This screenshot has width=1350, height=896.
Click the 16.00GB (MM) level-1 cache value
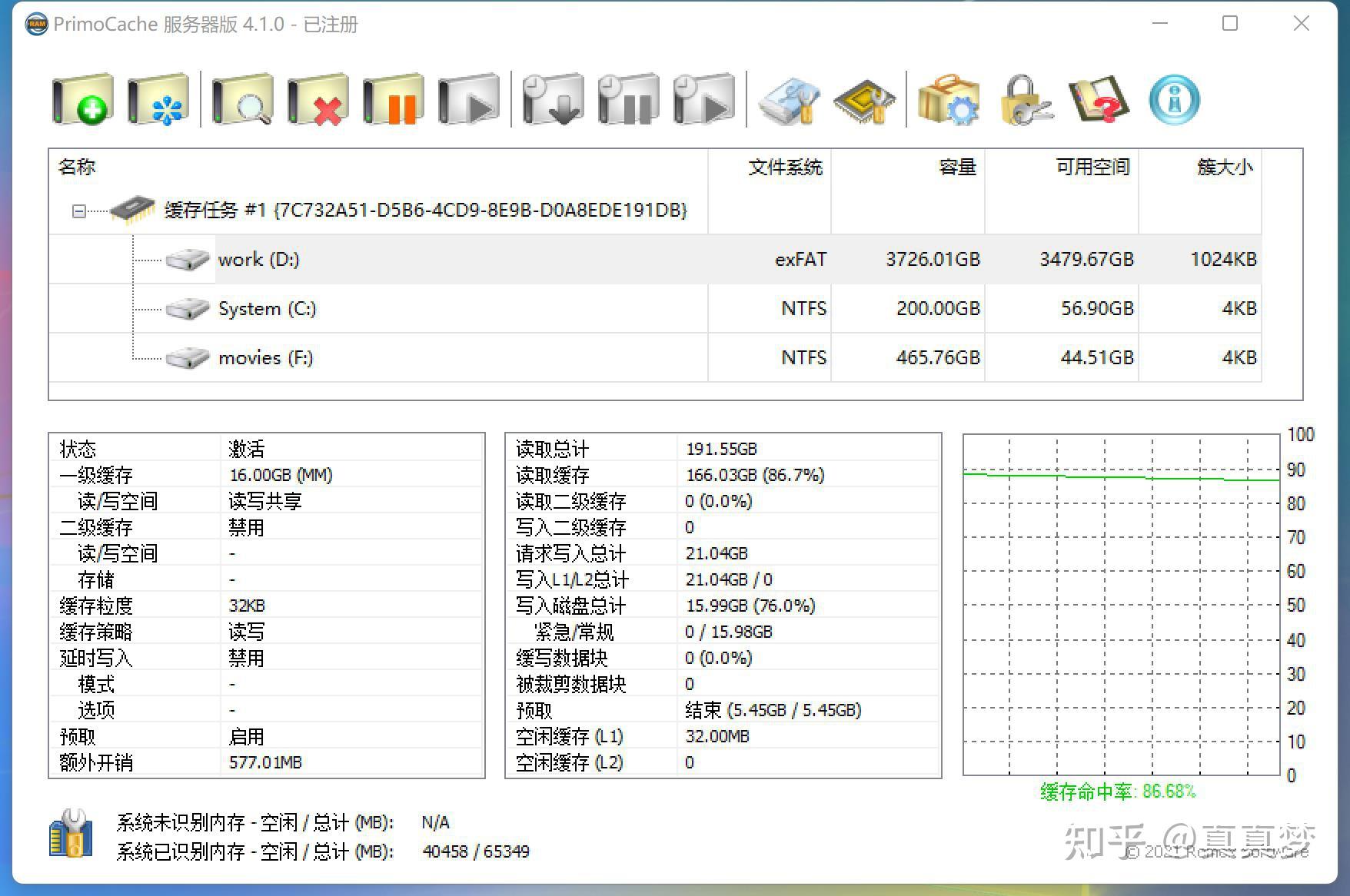281,475
